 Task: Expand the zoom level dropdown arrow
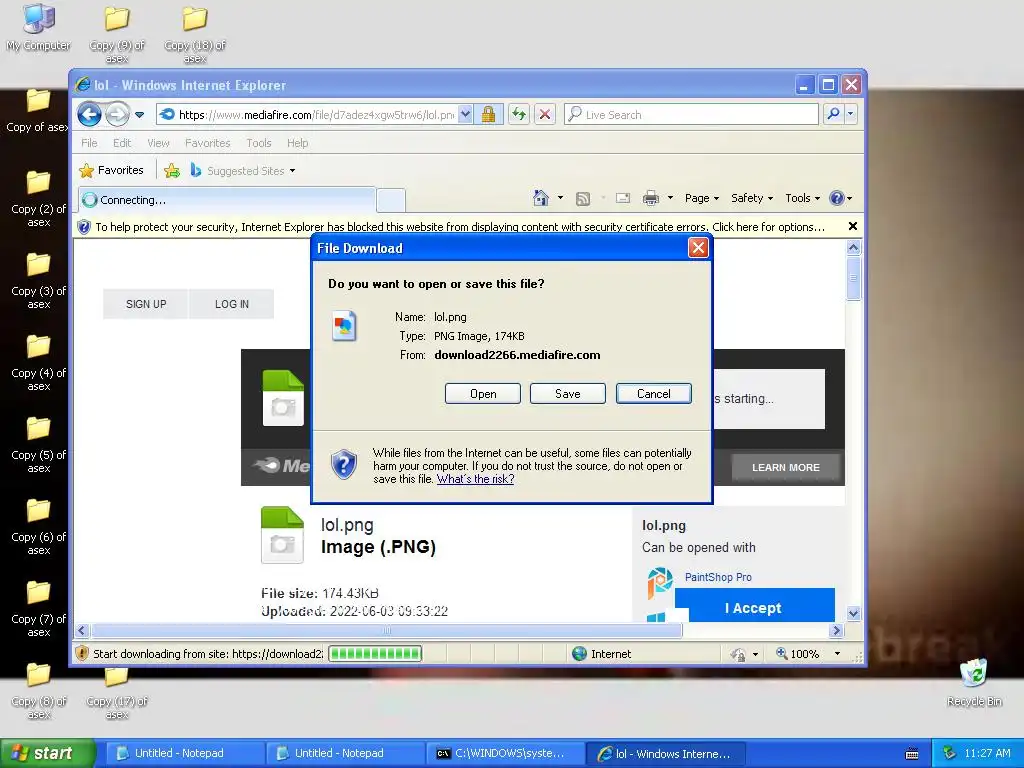click(x=837, y=654)
